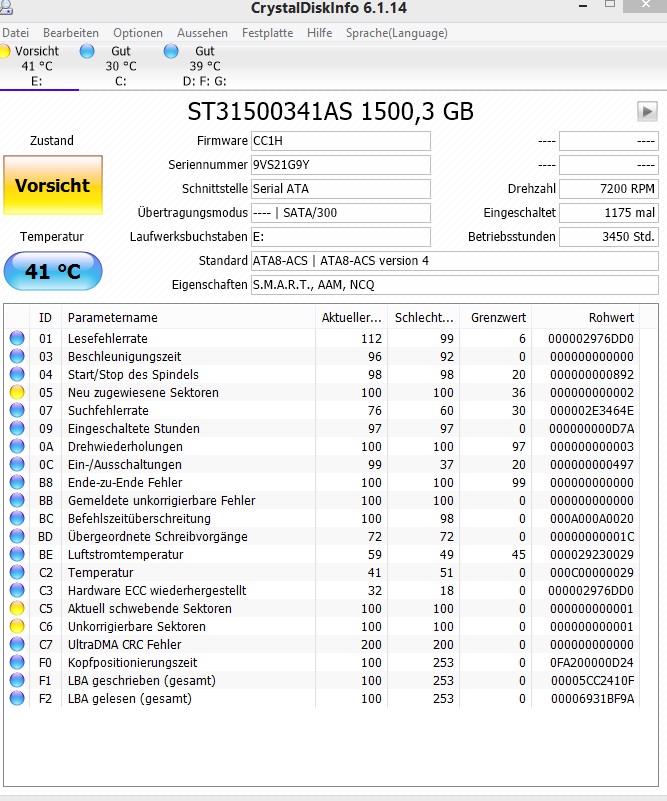Click the Schnittstelle field Serial ATA
Viewport: 667px width, 801px height.
(x=341, y=189)
